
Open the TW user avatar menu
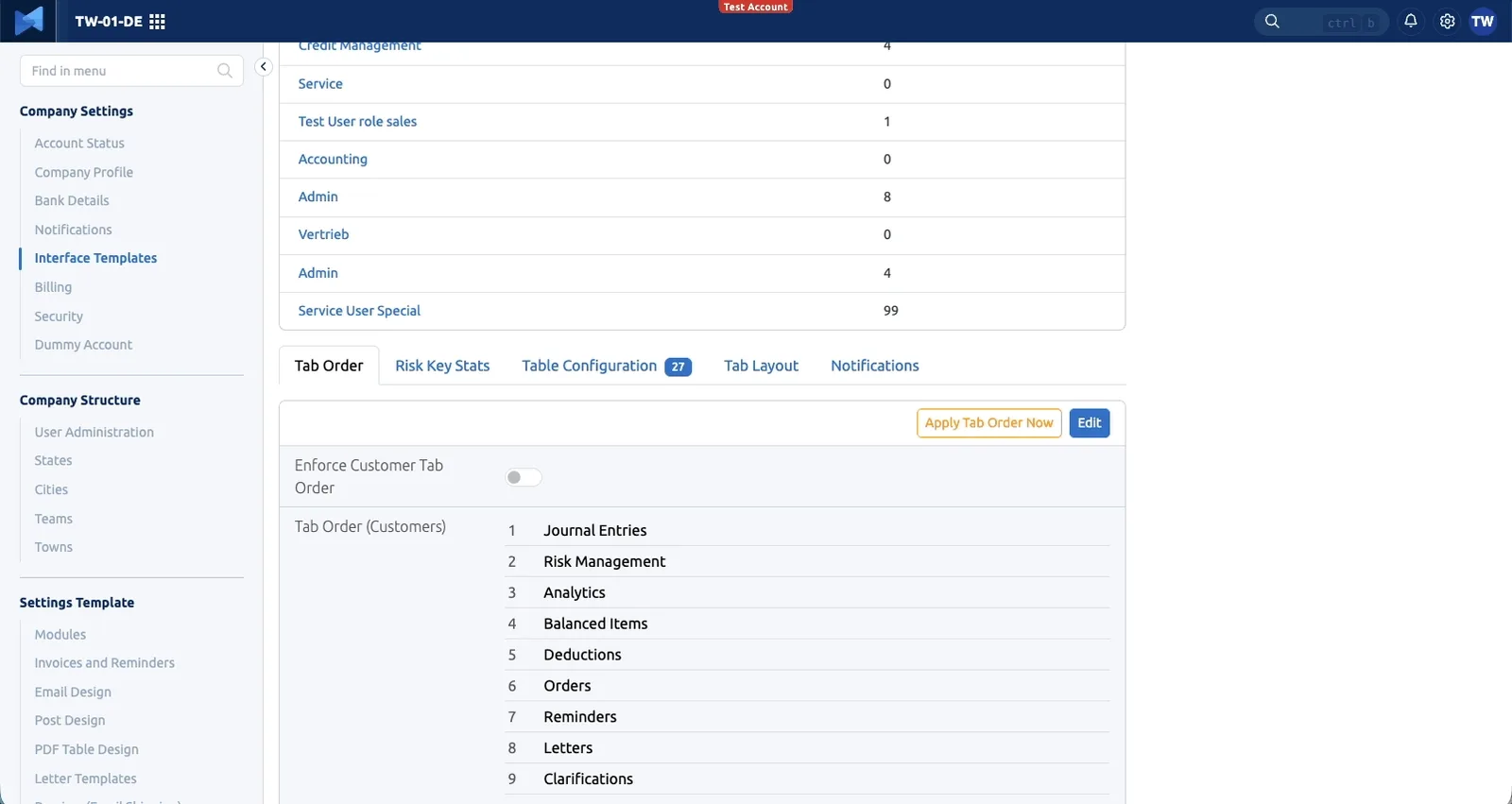pyautogui.click(x=1483, y=21)
